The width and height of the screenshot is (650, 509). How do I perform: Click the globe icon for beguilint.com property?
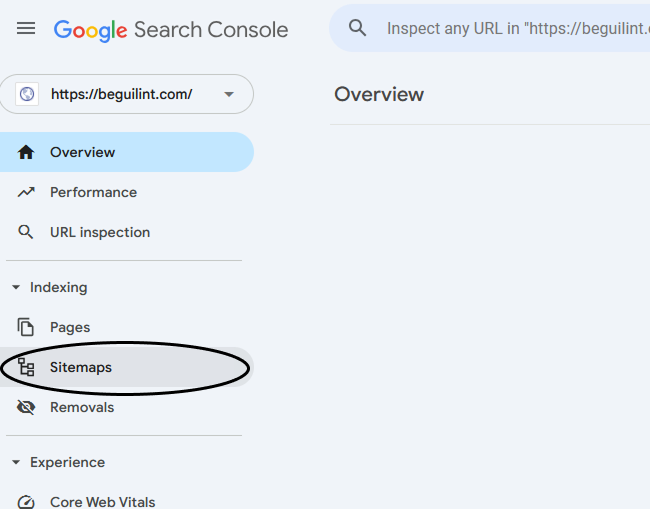27,94
